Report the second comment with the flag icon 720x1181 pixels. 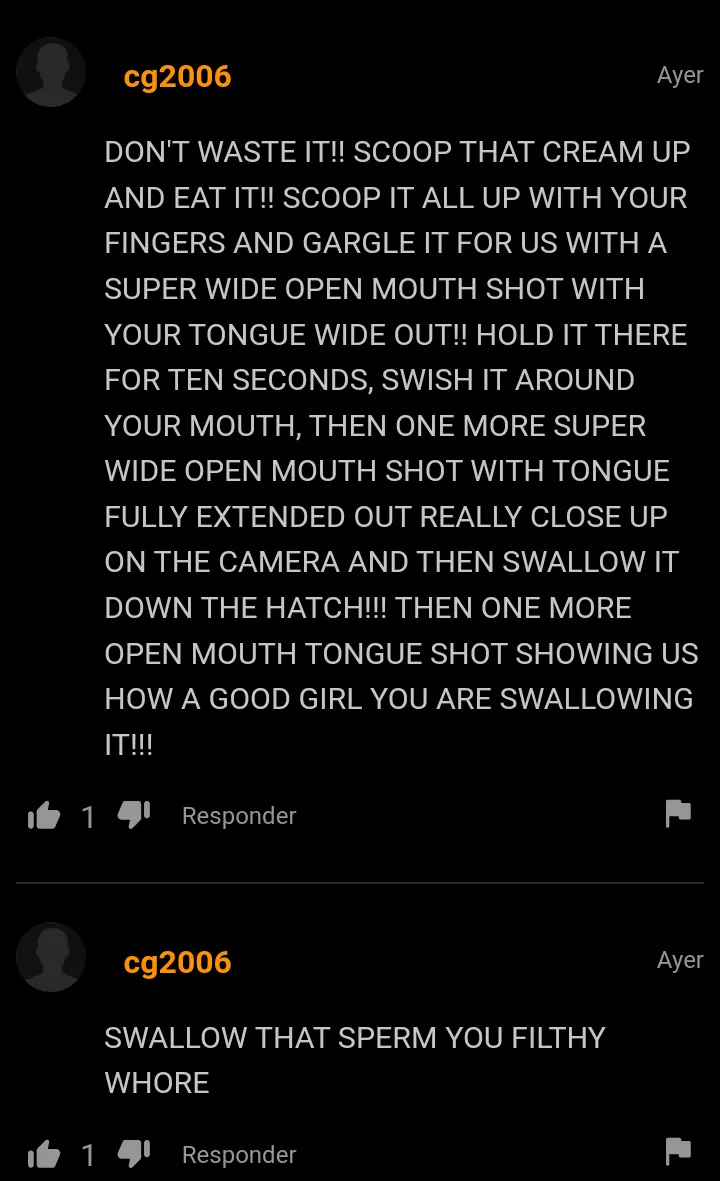(x=678, y=1151)
